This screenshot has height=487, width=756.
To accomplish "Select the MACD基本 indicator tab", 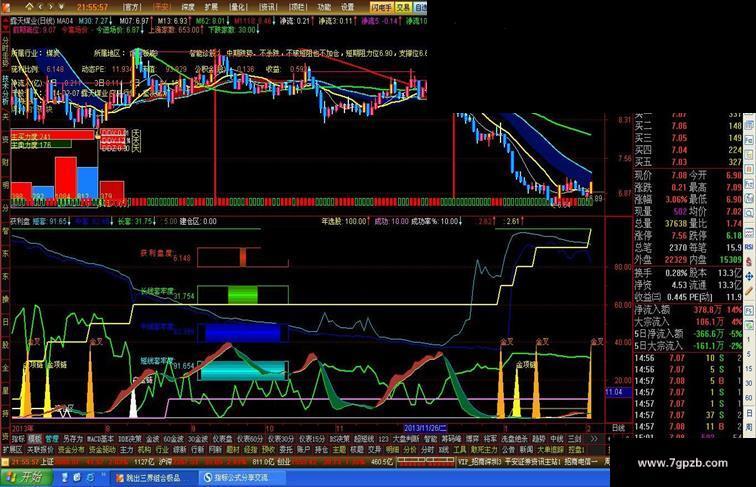I will pos(101,439).
